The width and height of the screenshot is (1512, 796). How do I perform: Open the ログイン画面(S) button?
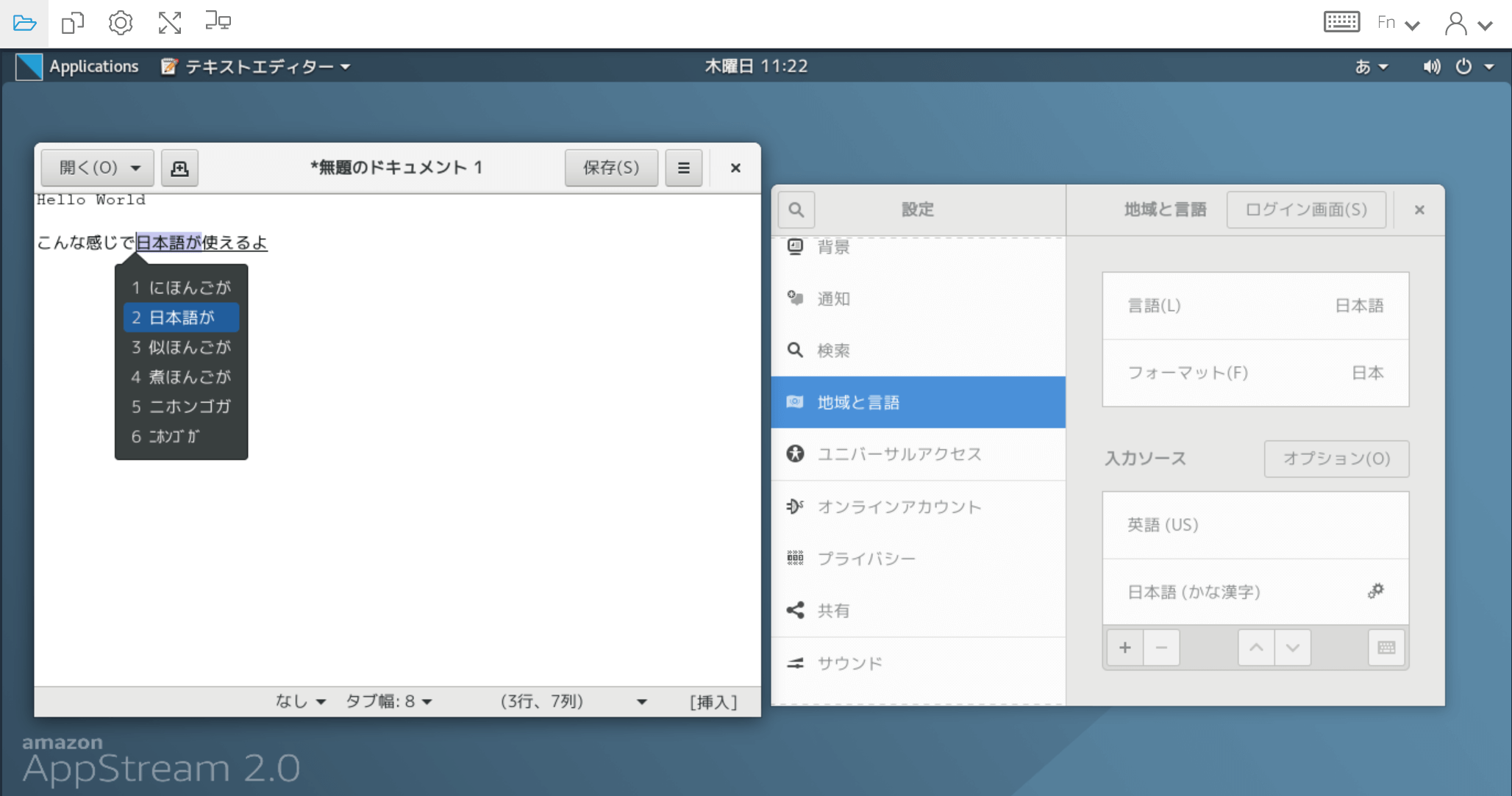click(1307, 209)
